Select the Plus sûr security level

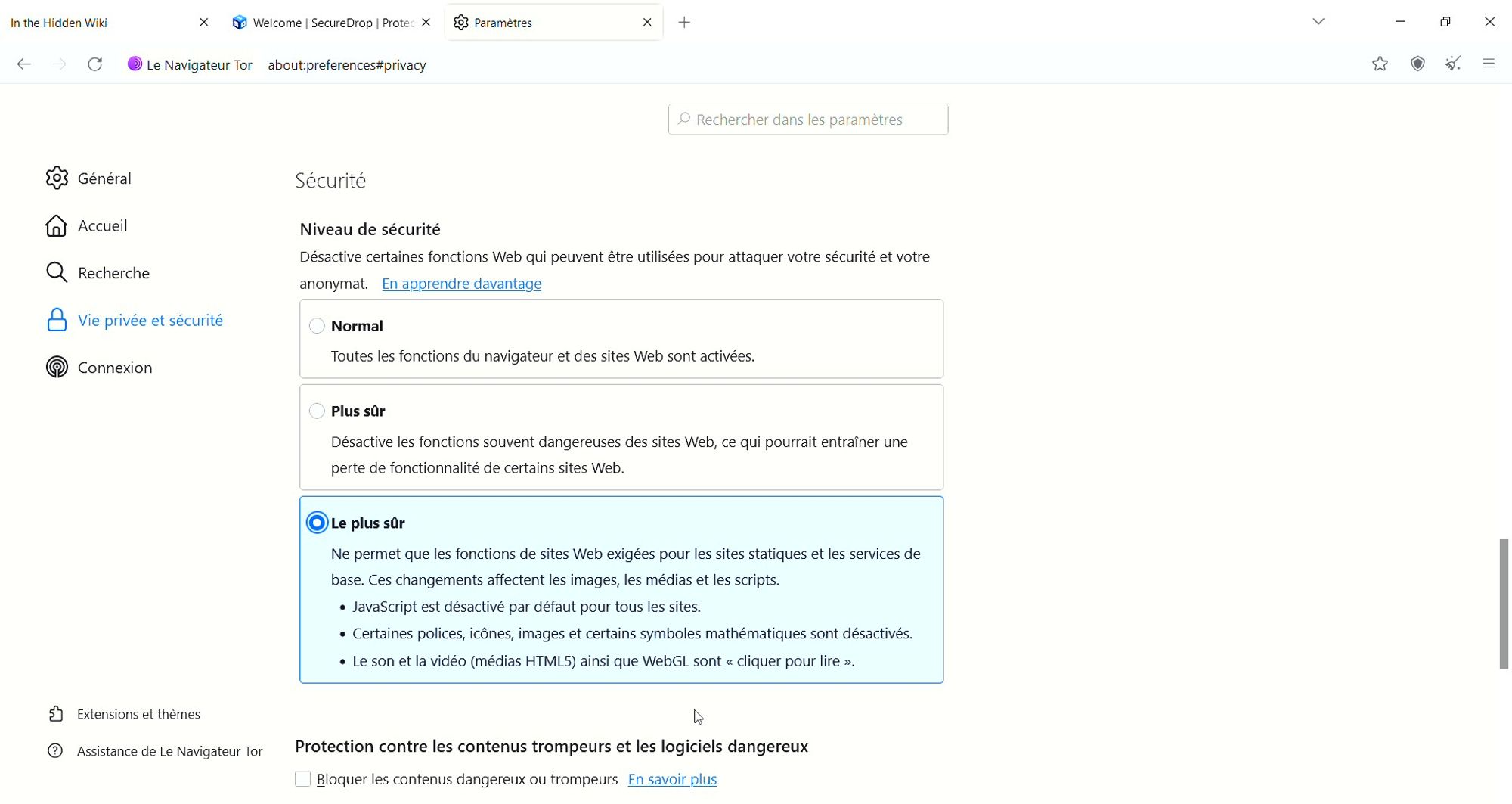(318, 411)
